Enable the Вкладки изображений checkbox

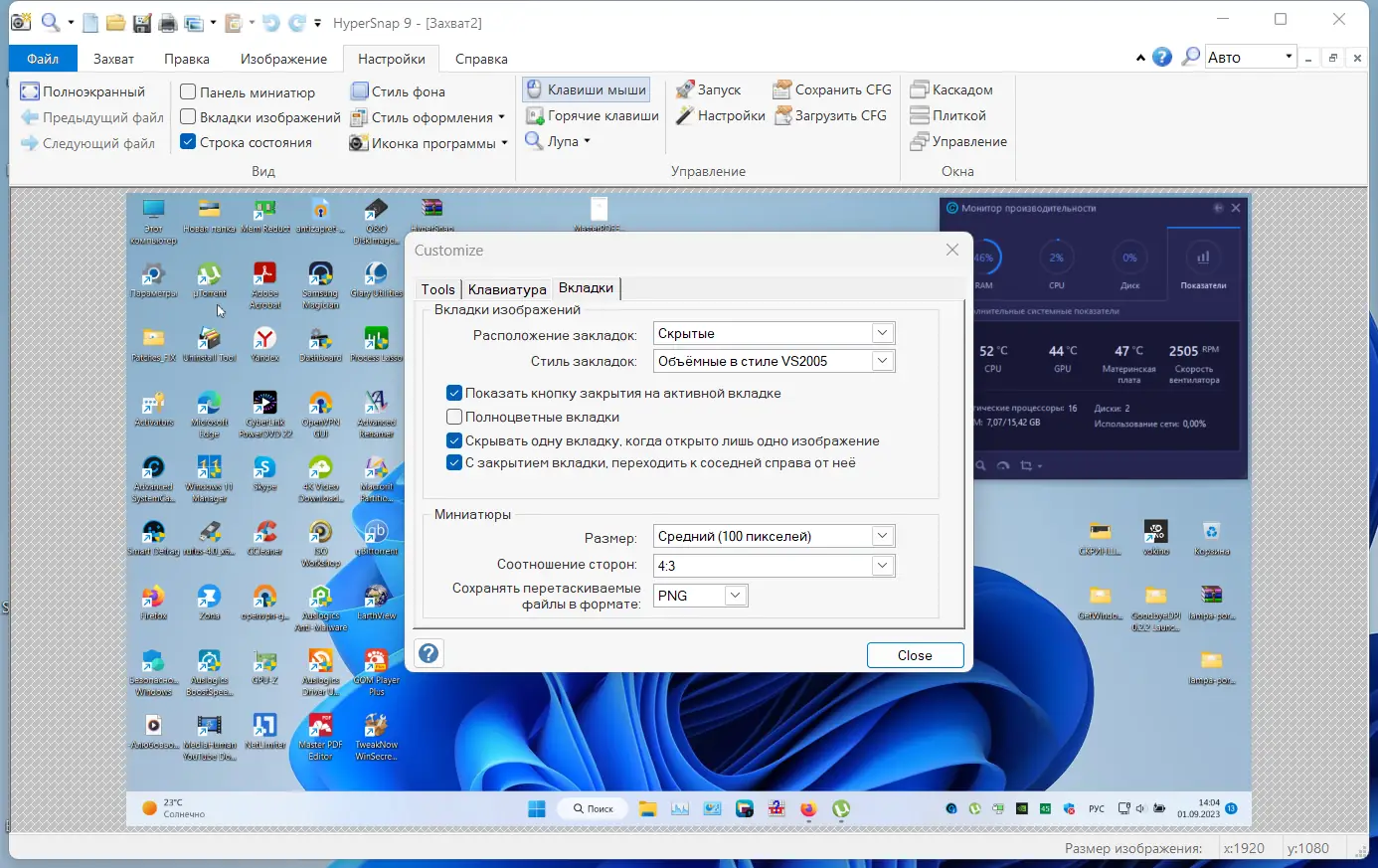tap(188, 117)
